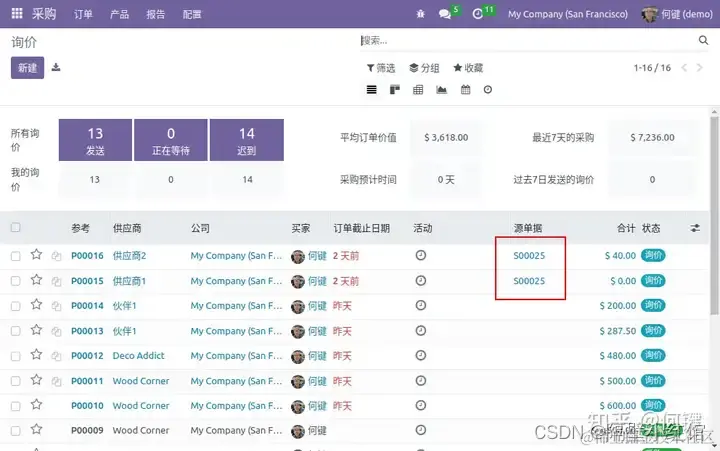720x451 pixels.
Task: Sort by the 订单截止日期 column header
Action: click(x=361, y=228)
